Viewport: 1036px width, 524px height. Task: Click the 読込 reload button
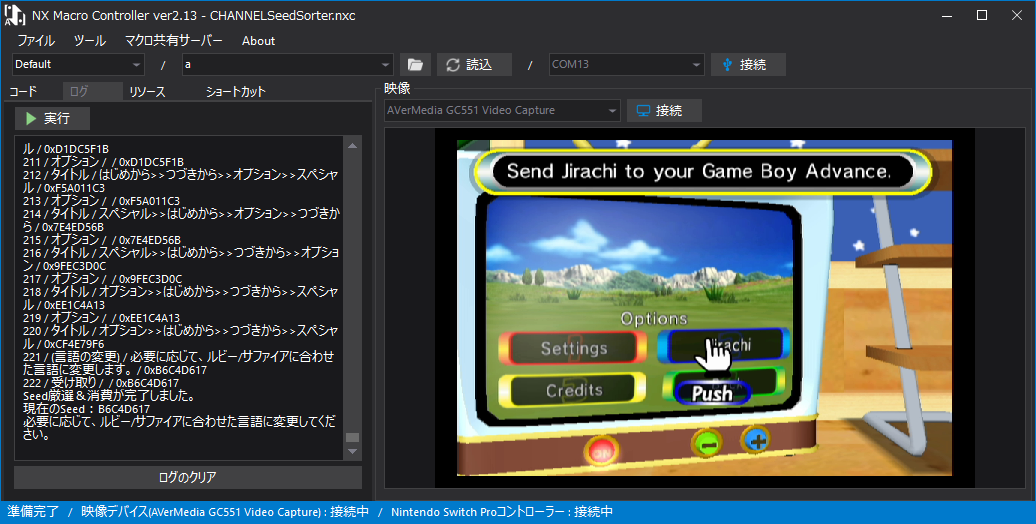coord(474,64)
